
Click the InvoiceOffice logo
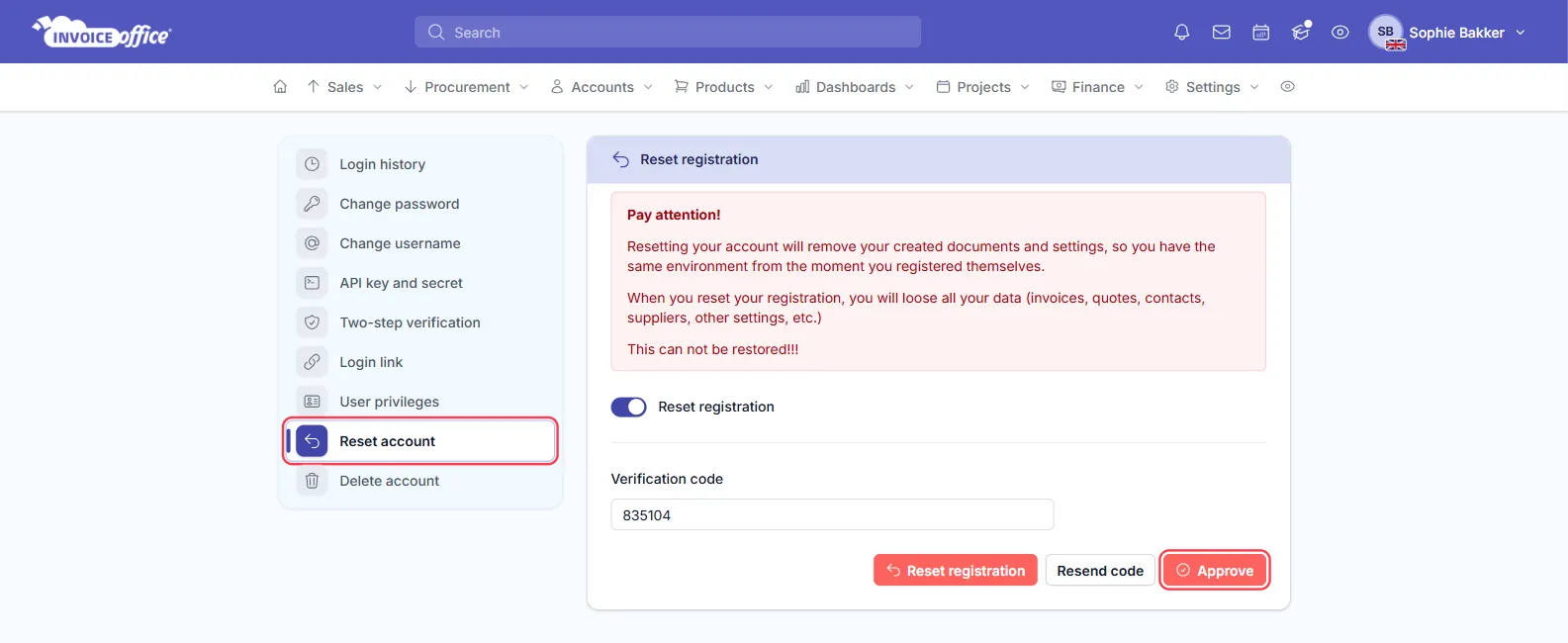(x=102, y=33)
